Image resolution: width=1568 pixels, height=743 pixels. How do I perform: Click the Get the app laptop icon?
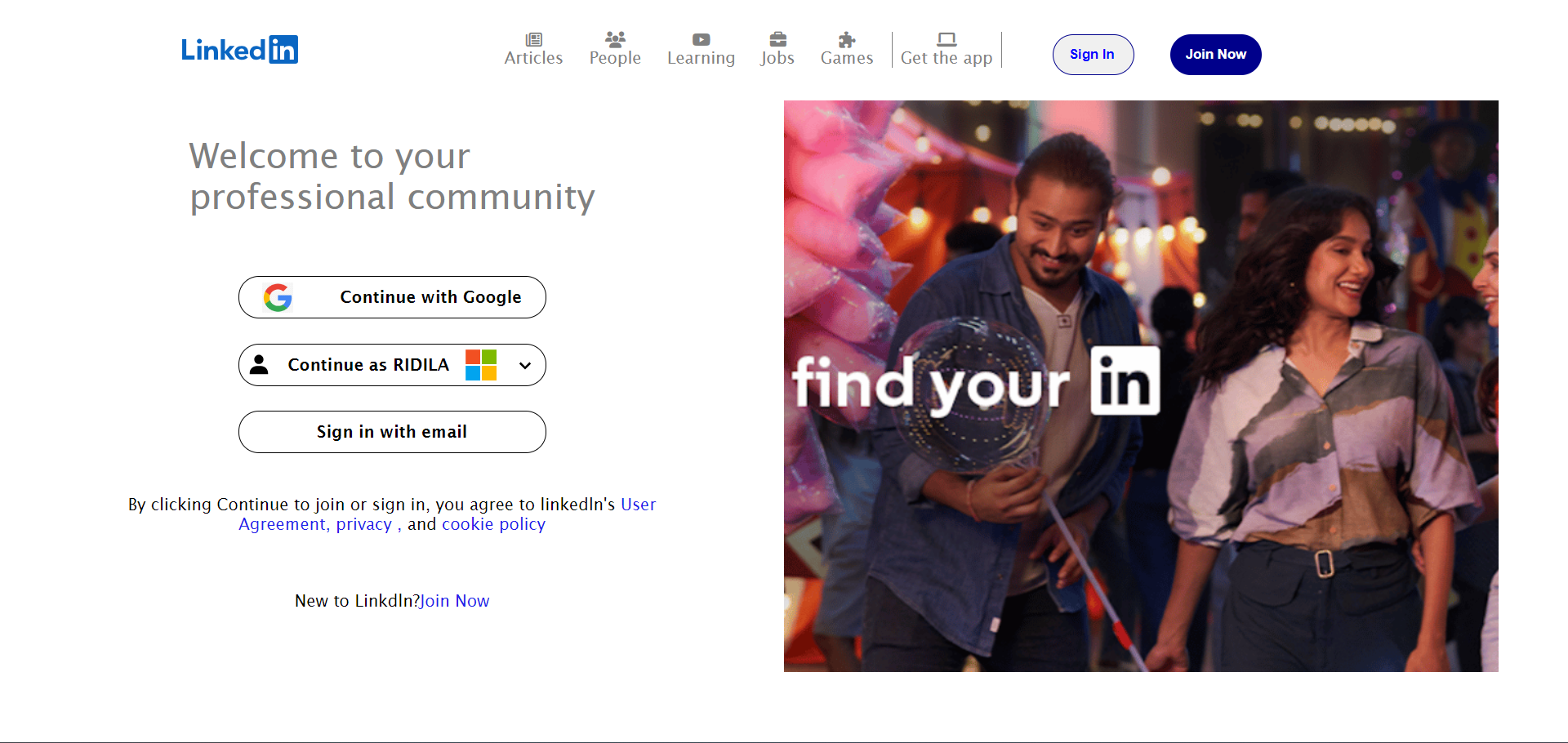coord(946,38)
